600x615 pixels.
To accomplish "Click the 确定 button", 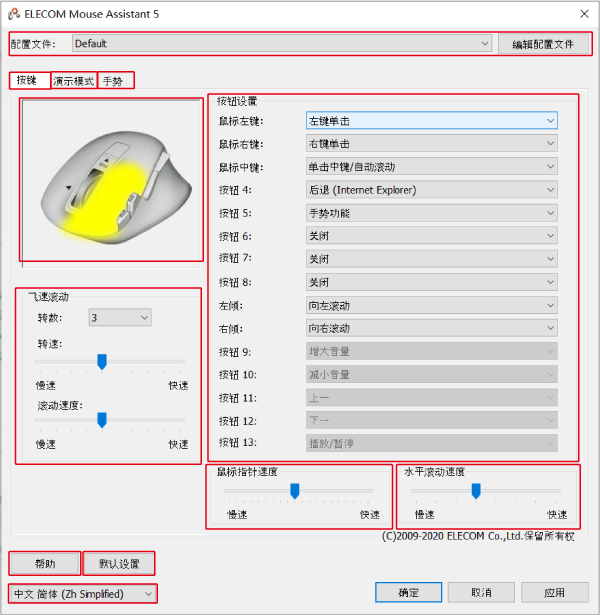I will pos(409,592).
